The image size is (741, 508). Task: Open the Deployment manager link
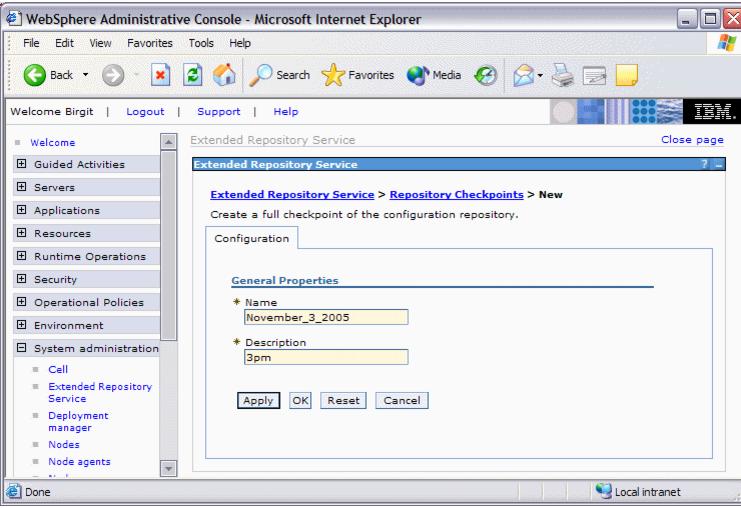point(78,422)
